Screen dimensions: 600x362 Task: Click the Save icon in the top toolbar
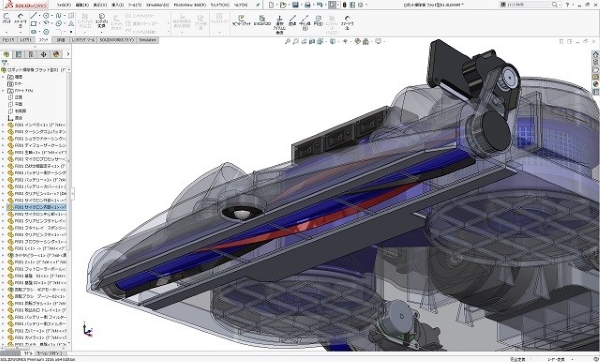(x=295, y=5)
